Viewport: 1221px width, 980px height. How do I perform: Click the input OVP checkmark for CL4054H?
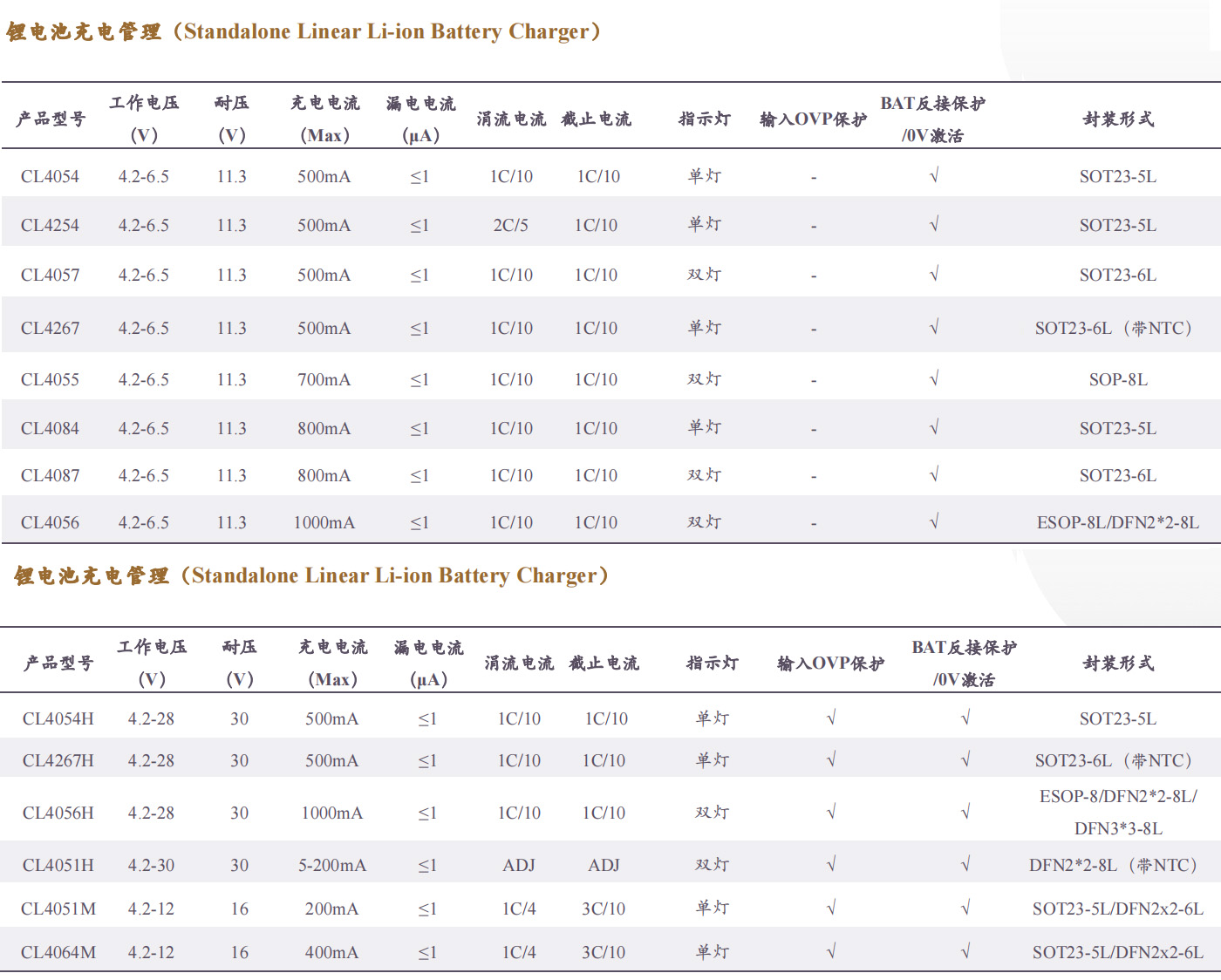[x=831, y=718]
